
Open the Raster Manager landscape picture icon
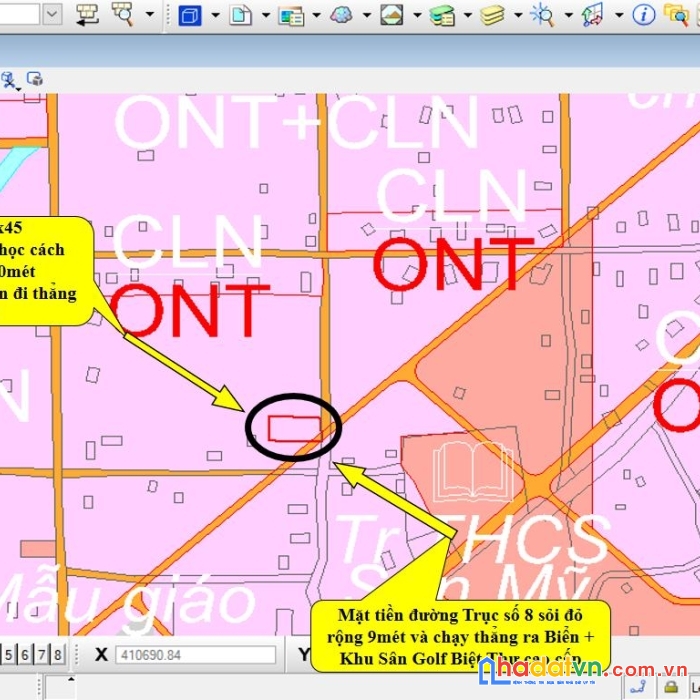pyautogui.click(x=392, y=15)
